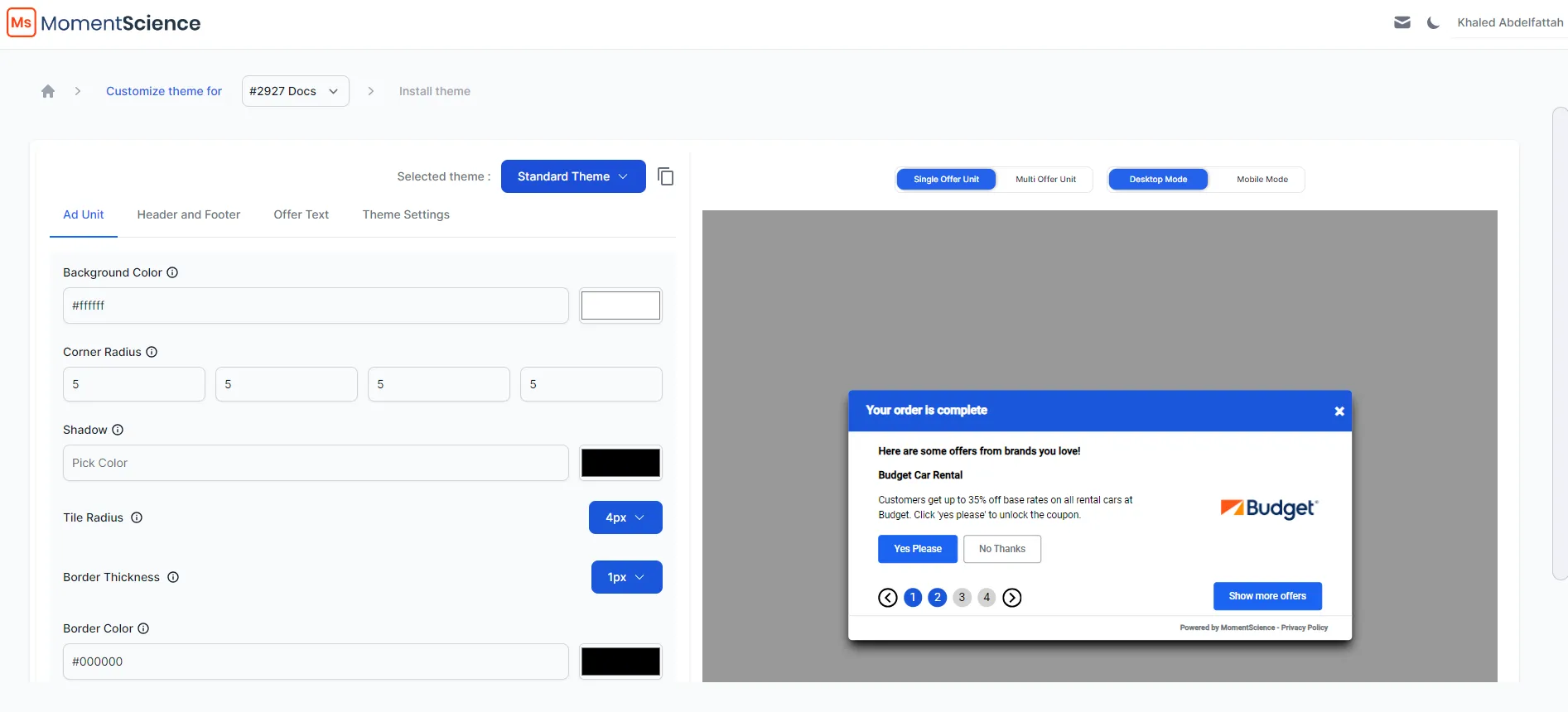Open the Shadow black color swatch
Image resolution: width=1568 pixels, height=712 pixels.
pos(620,463)
